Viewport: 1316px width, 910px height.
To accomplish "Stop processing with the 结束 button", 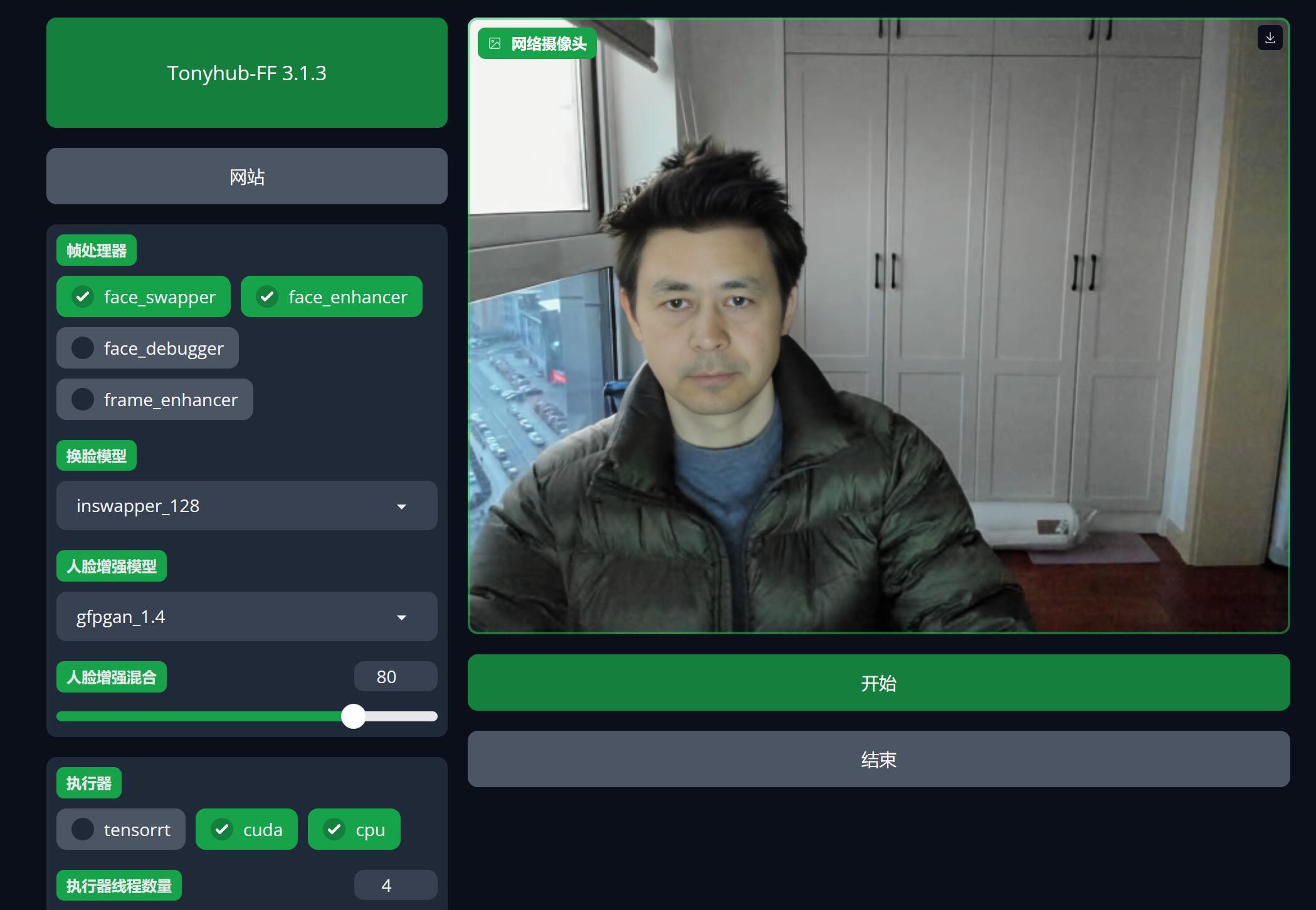I will coord(878,759).
